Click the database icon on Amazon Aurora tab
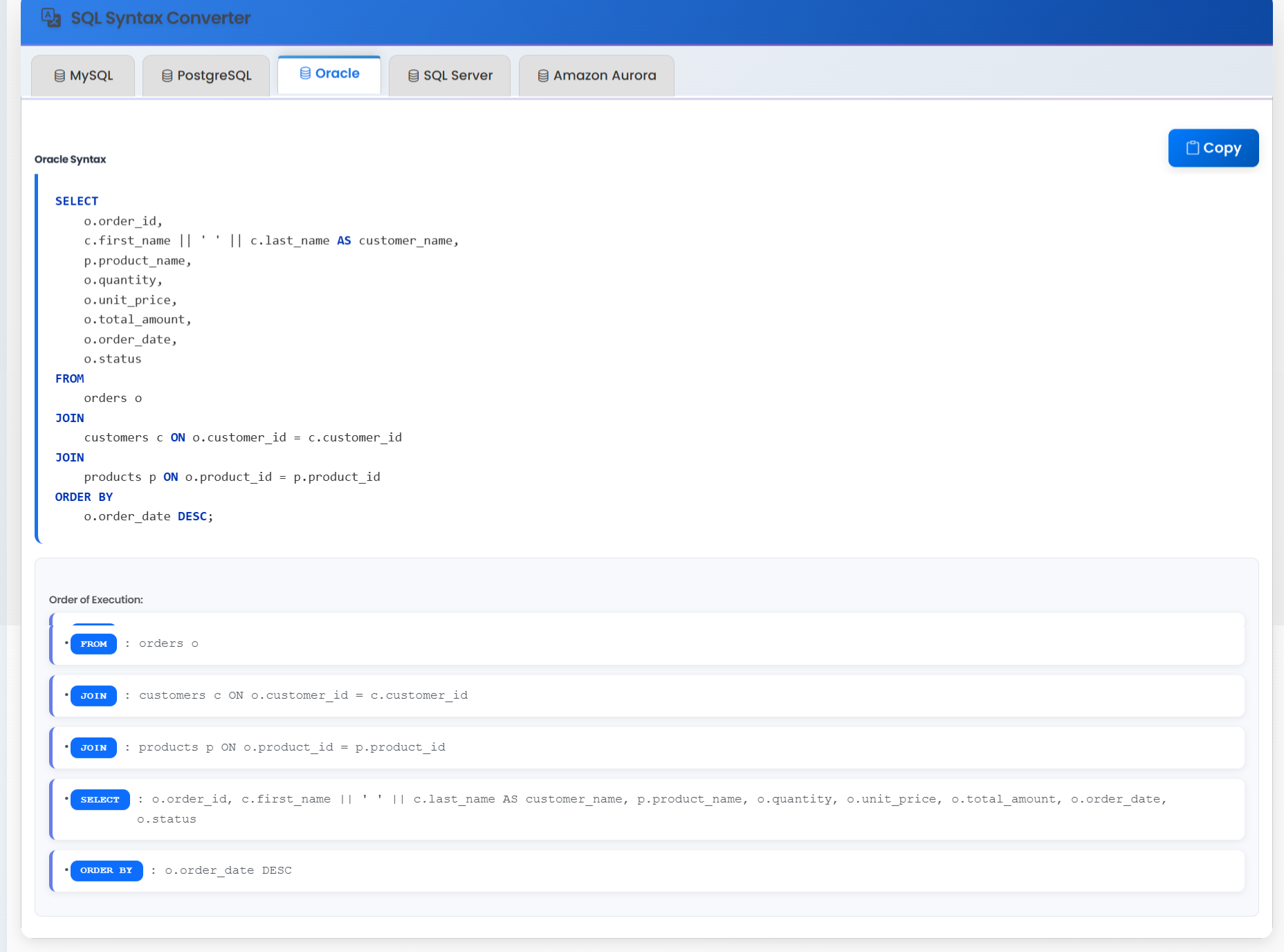Screen dimensions: 1284x952 (x=543, y=75)
